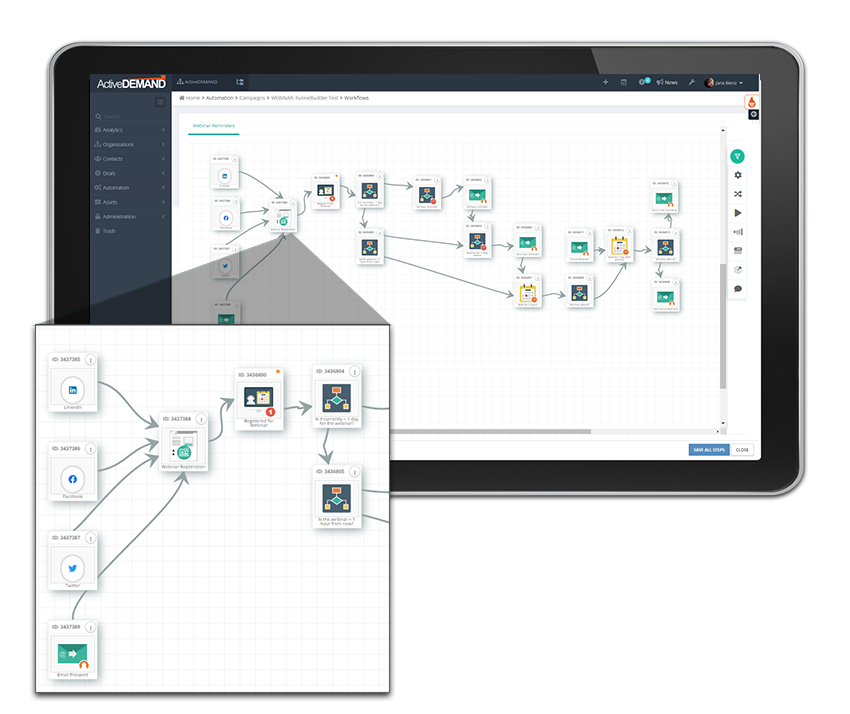The height and width of the screenshot is (714, 850).
Task: Open Trash in the sidebar
Action: click(x=130, y=231)
